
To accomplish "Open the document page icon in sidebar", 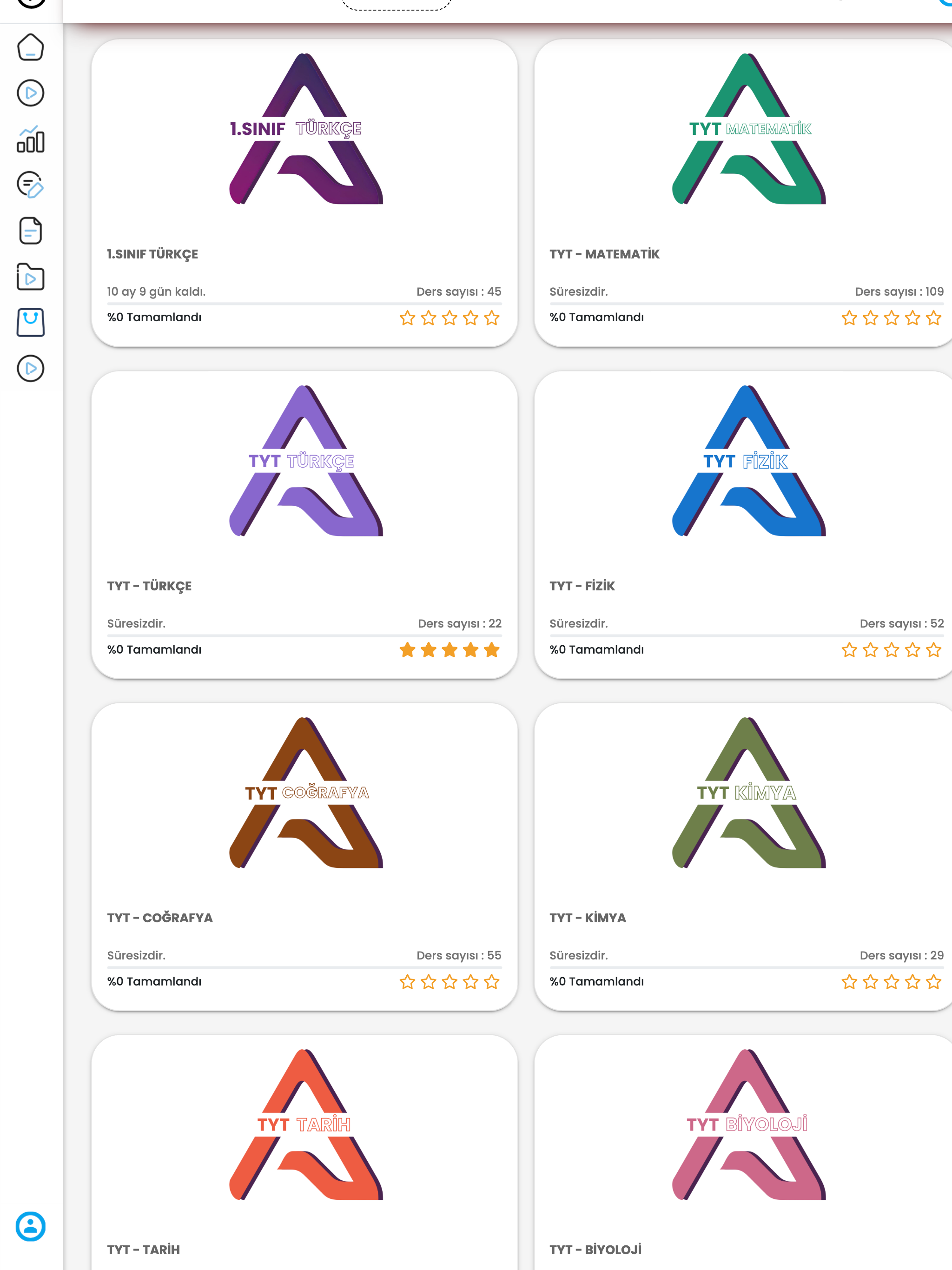I will (x=30, y=231).
